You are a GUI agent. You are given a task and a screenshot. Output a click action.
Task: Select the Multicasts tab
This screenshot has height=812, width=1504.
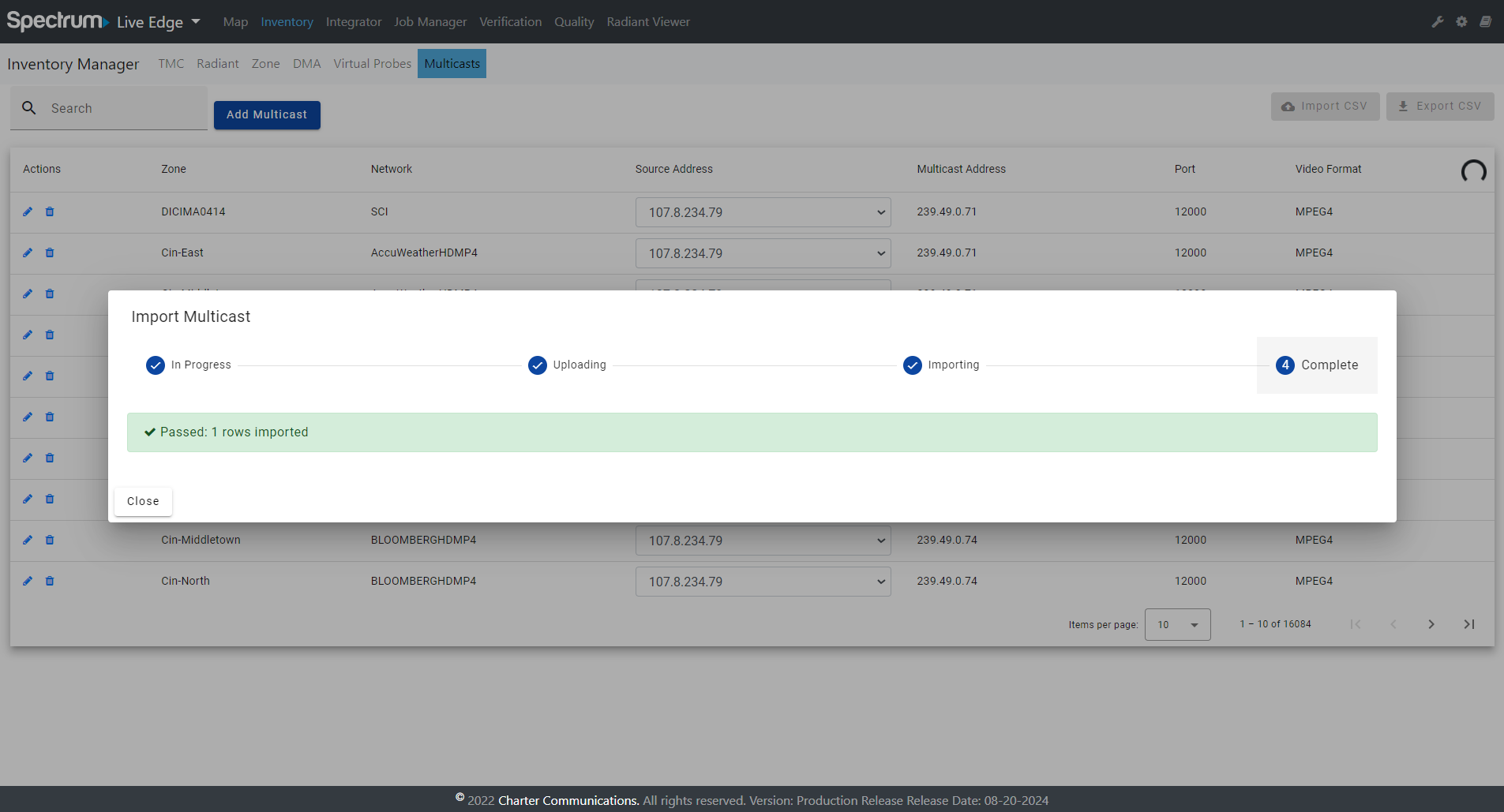coord(452,64)
